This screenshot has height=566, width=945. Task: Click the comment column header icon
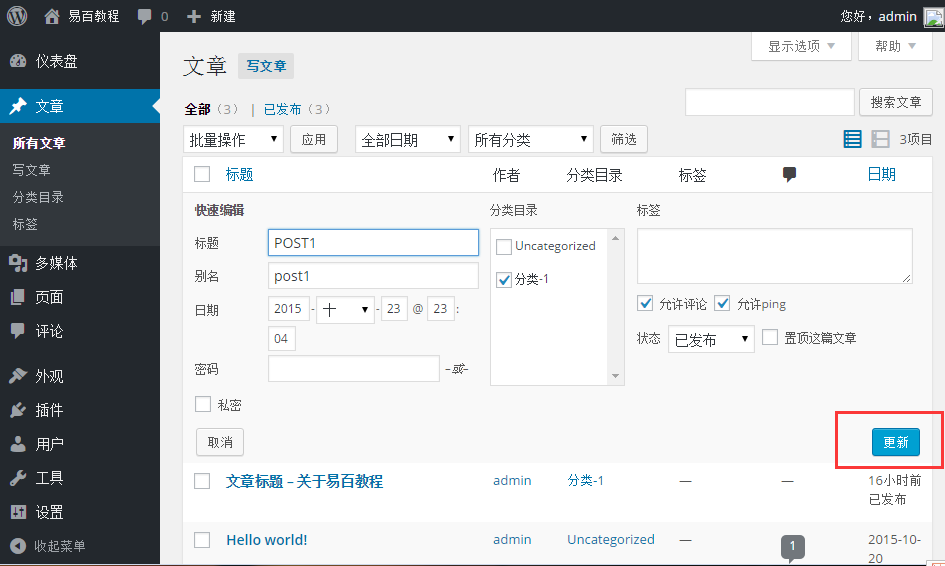[789, 175]
